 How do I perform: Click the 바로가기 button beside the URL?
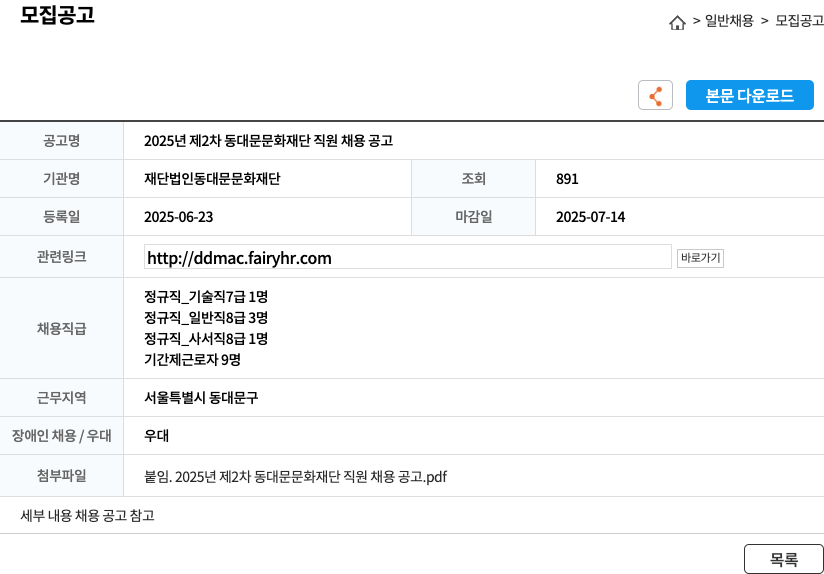(x=701, y=258)
